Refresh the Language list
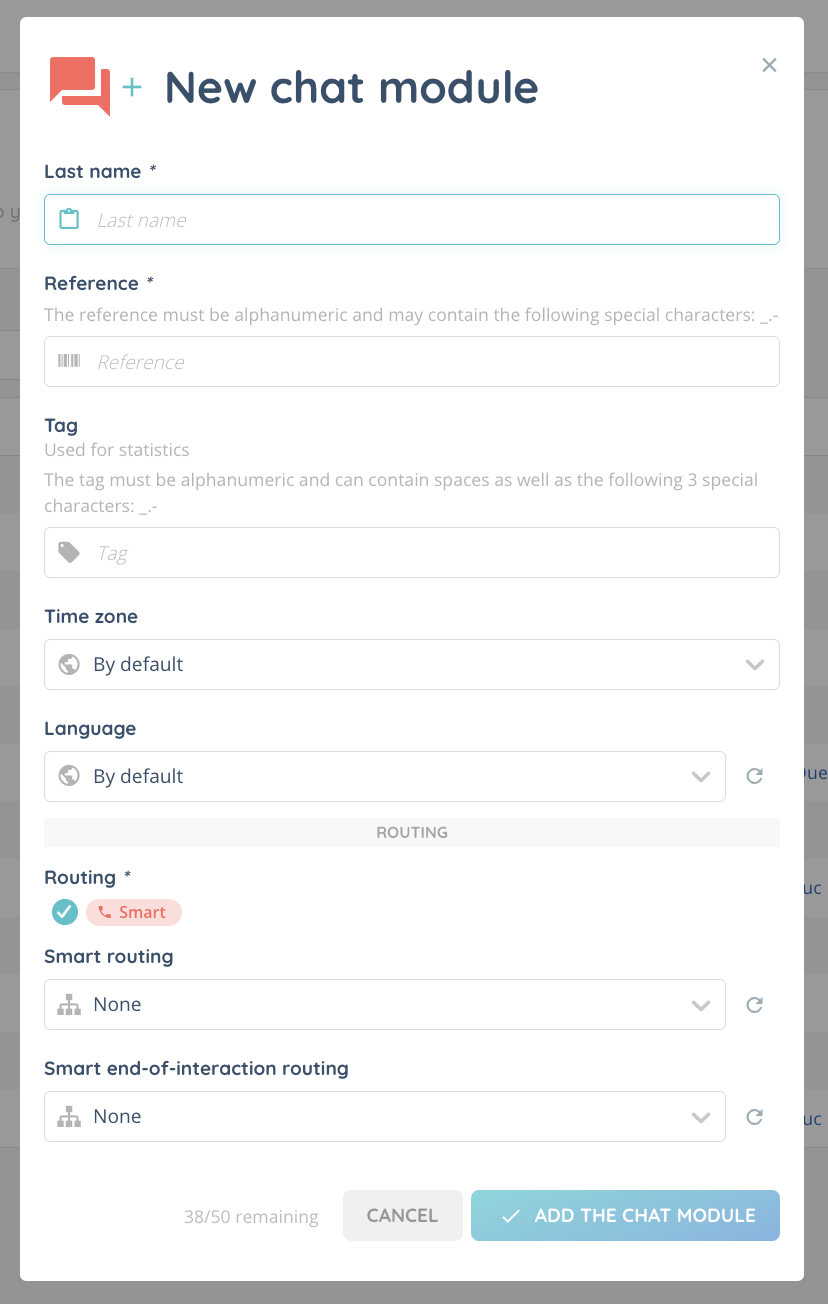828x1304 pixels. (x=755, y=776)
